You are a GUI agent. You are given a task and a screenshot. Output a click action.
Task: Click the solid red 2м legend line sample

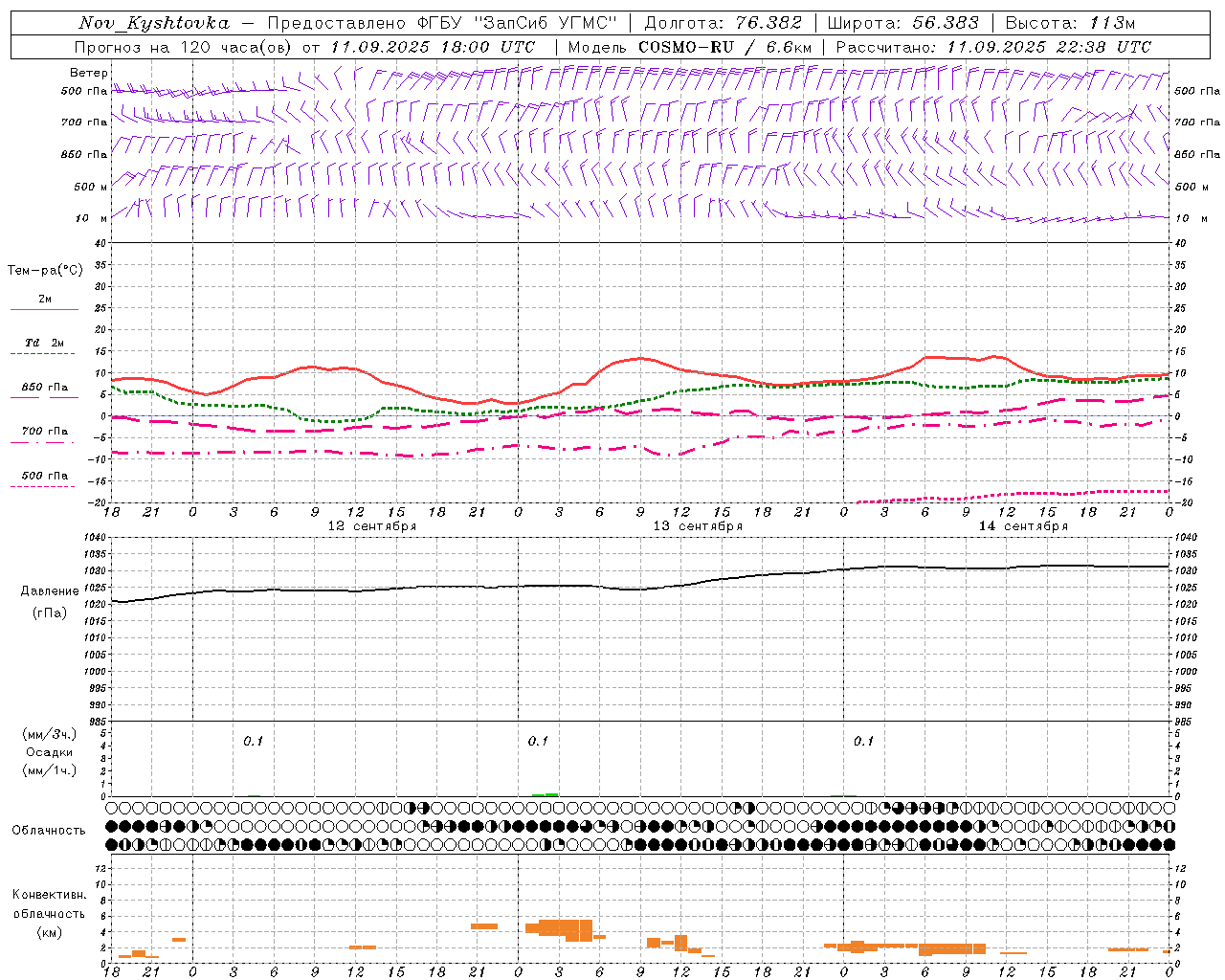45,310
